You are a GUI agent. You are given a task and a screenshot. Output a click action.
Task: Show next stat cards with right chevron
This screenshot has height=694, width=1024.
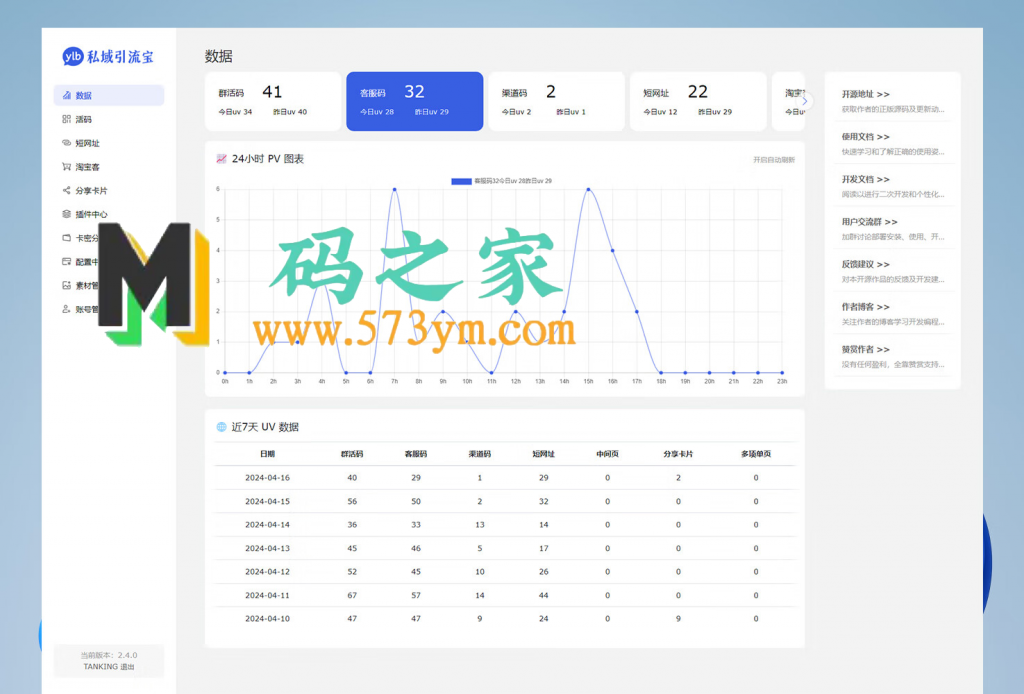click(805, 101)
